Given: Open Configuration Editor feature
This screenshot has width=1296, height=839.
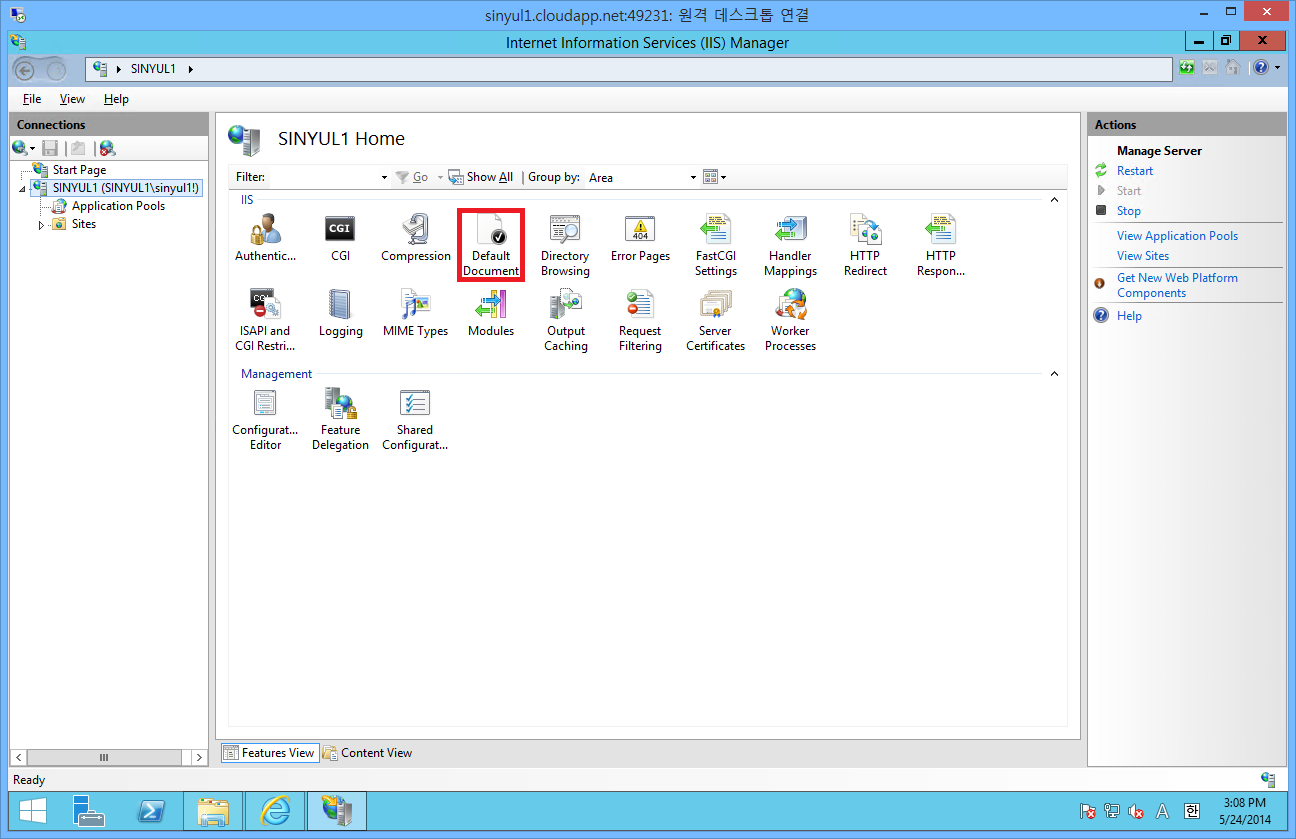Looking at the screenshot, I should (x=265, y=420).
